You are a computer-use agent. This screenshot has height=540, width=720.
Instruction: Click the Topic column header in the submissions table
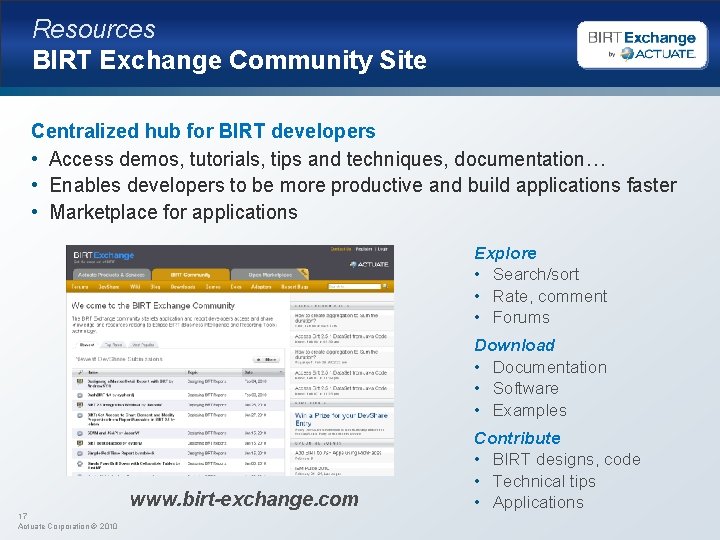tap(214, 372)
